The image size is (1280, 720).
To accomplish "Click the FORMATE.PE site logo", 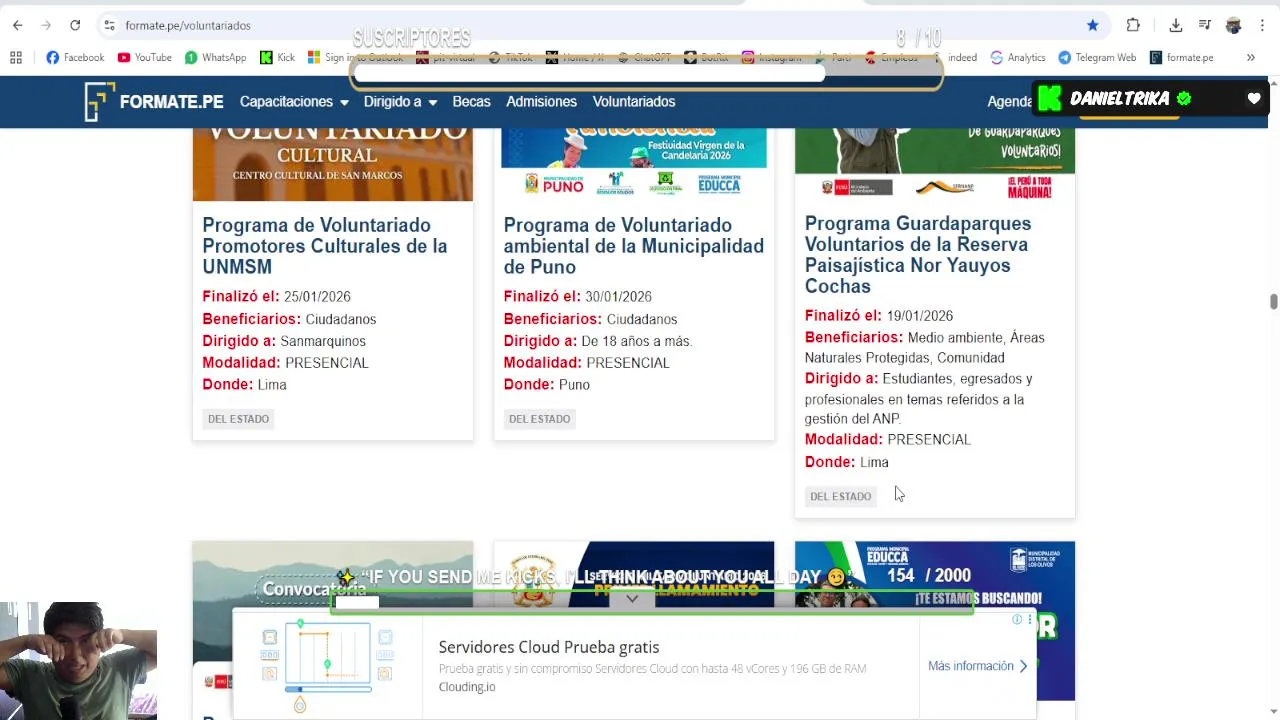I will click(x=154, y=102).
